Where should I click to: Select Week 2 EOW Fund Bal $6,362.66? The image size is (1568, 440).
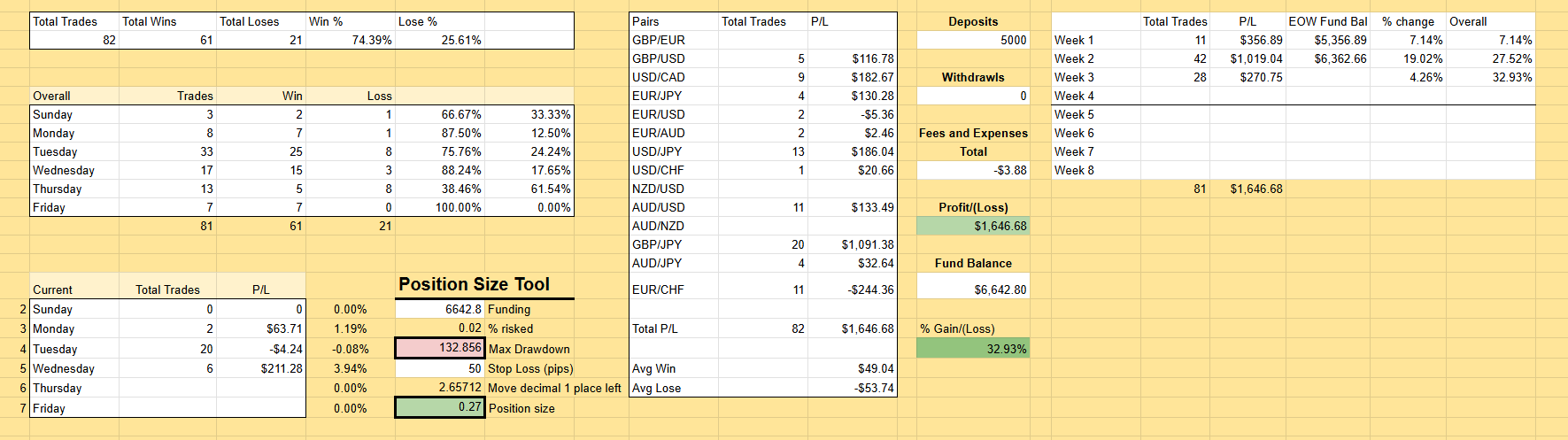1327,58
